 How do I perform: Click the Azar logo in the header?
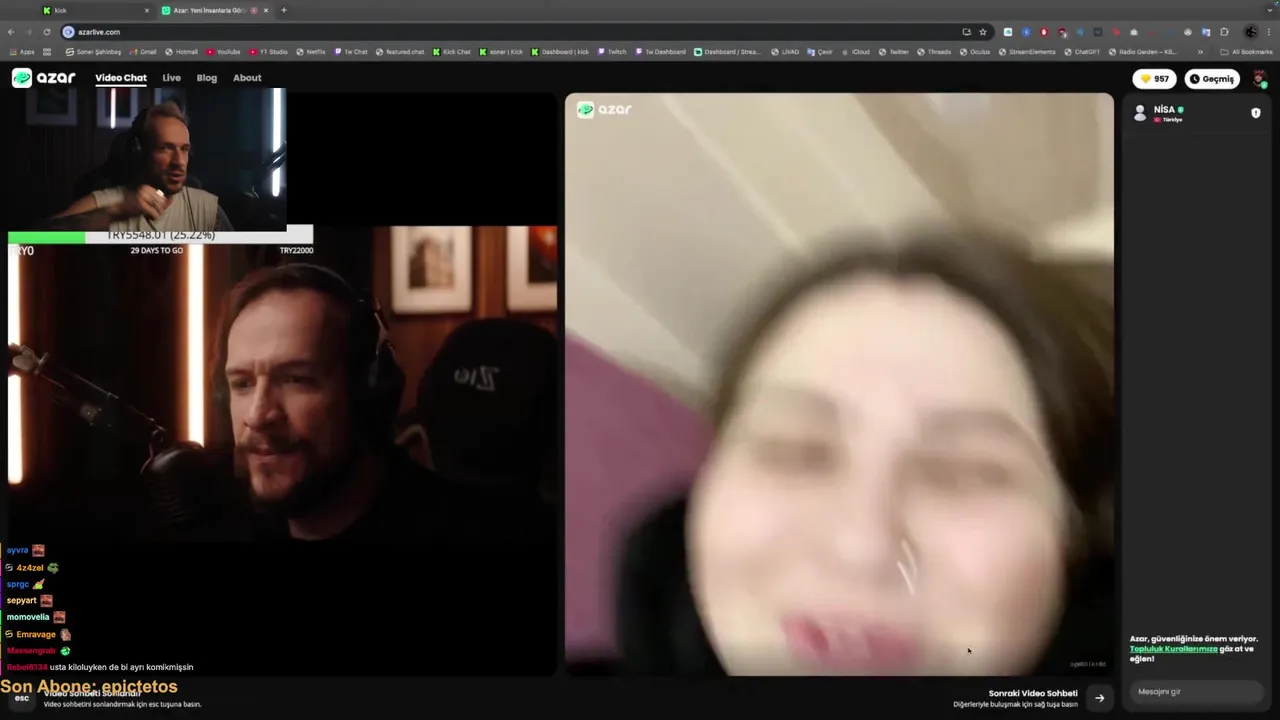[x=43, y=78]
